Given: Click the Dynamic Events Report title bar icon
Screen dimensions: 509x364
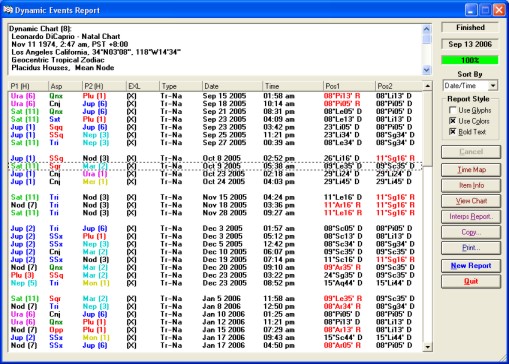Looking at the screenshot, I should tap(8, 10).
